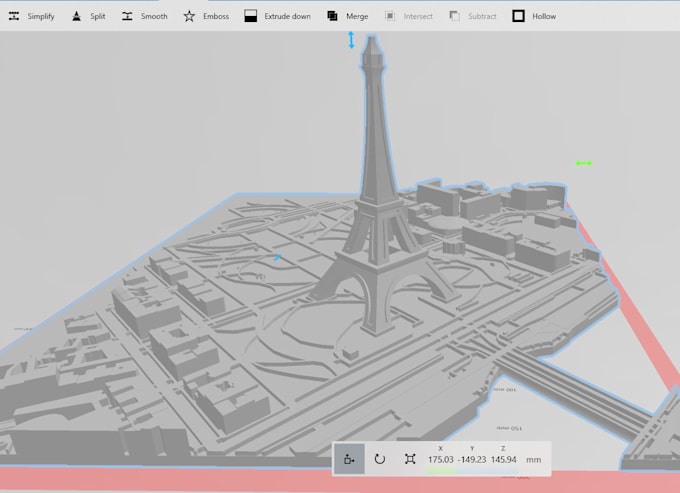Select the Hollow square icon
Viewport: 680px width, 493px height.
pyautogui.click(x=518, y=16)
